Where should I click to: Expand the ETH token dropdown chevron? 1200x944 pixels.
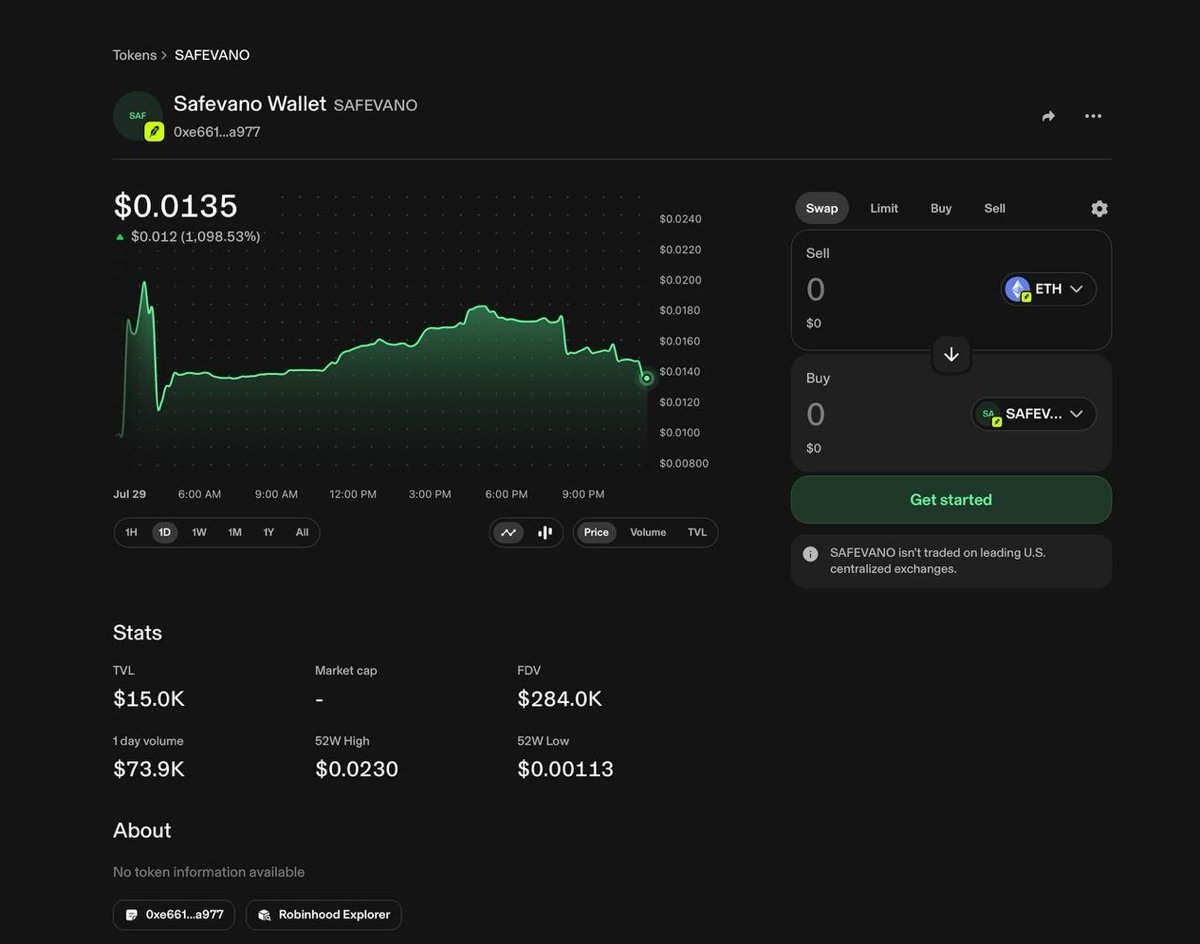coord(1076,289)
